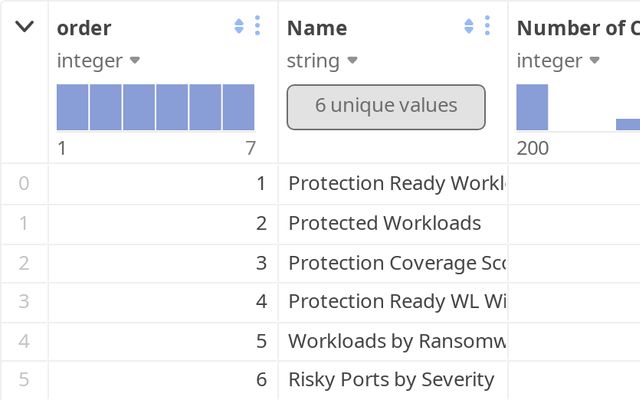Collapse column summaries with chevron
This screenshot has width=640, height=400.
coord(24,27)
